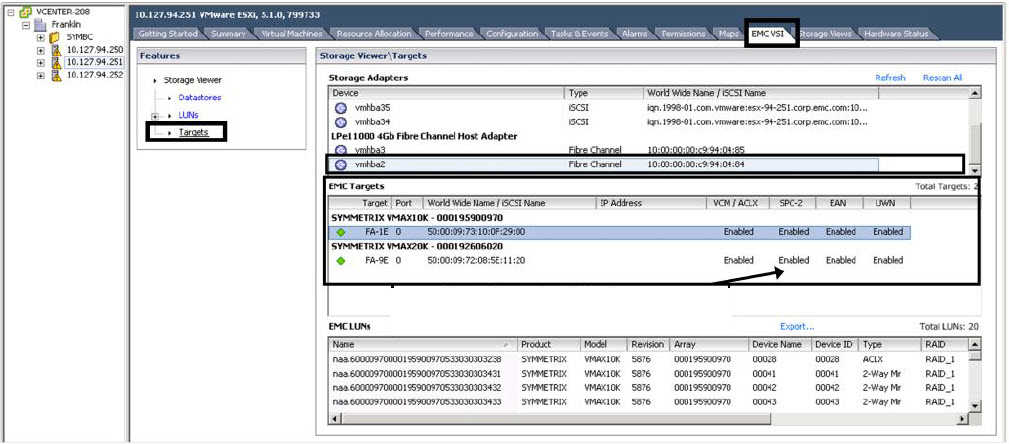The width and height of the screenshot is (1009, 444).
Task: Click the Rescan All link
Action: point(942,78)
